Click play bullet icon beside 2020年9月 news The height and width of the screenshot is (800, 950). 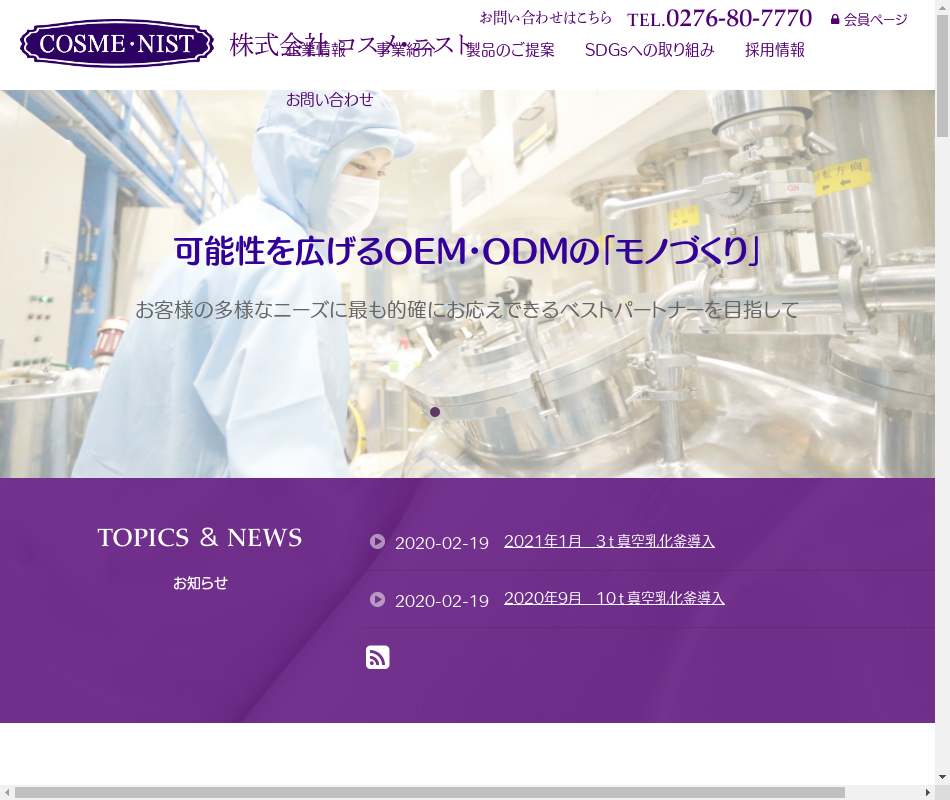[x=377, y=600]
